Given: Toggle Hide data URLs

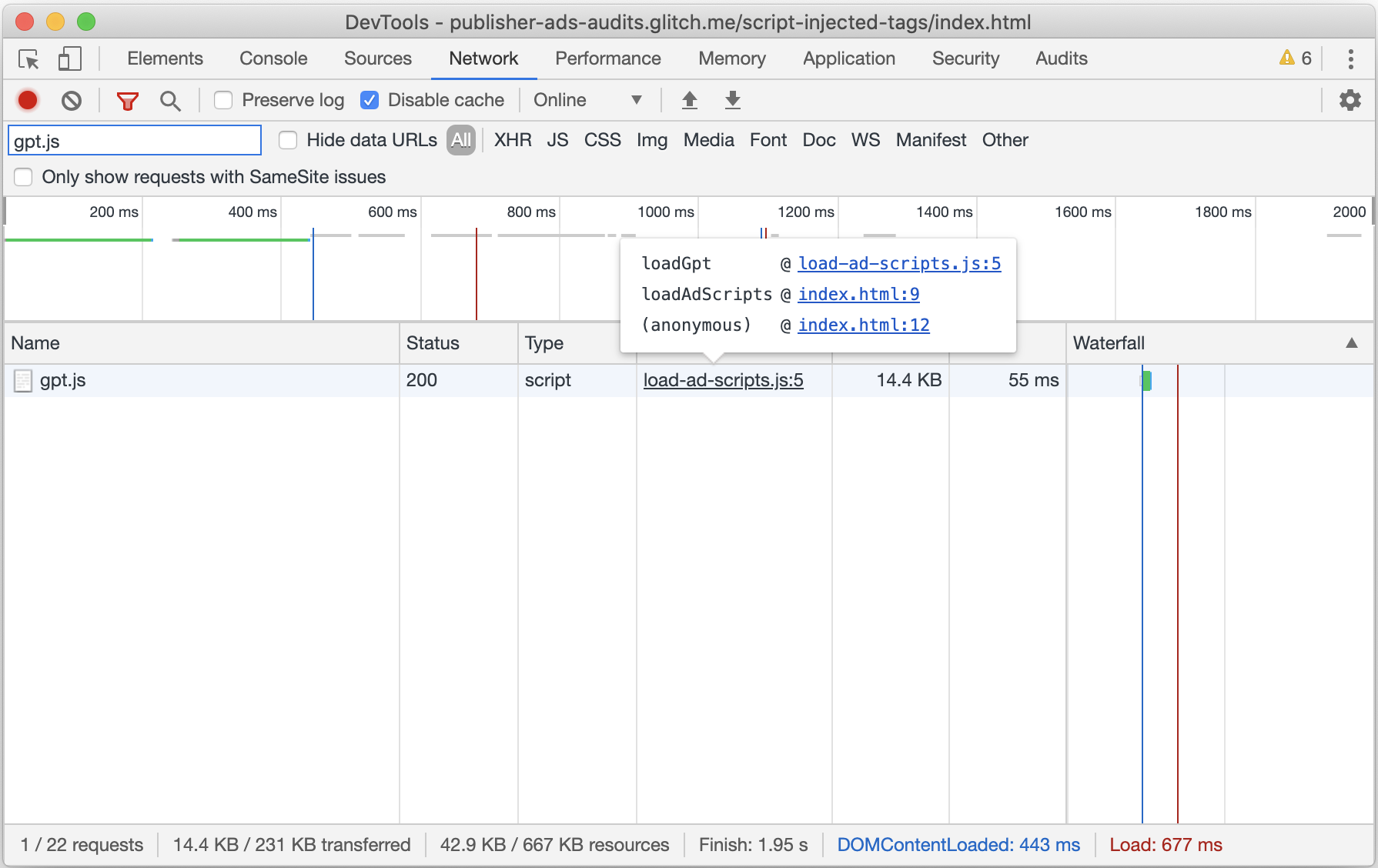Looking at the screenshot, I should coord(288,140).
